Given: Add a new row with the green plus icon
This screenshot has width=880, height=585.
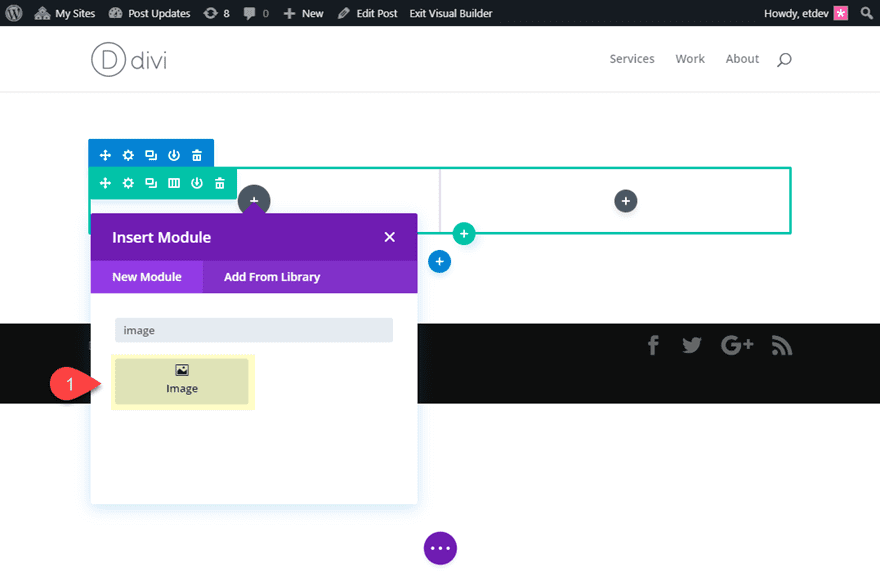Looking at the screenshot, I should tap(463, 233).
